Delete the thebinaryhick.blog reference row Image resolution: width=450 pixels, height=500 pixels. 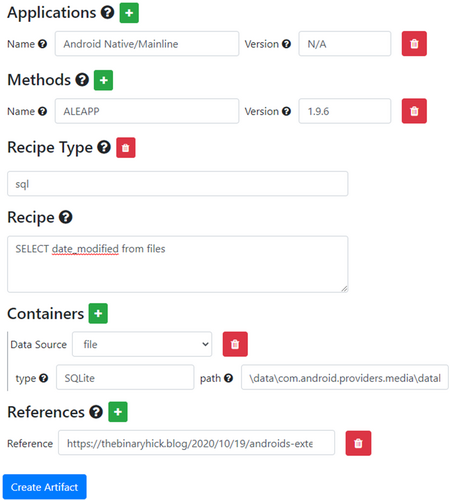tap(358, 443)
